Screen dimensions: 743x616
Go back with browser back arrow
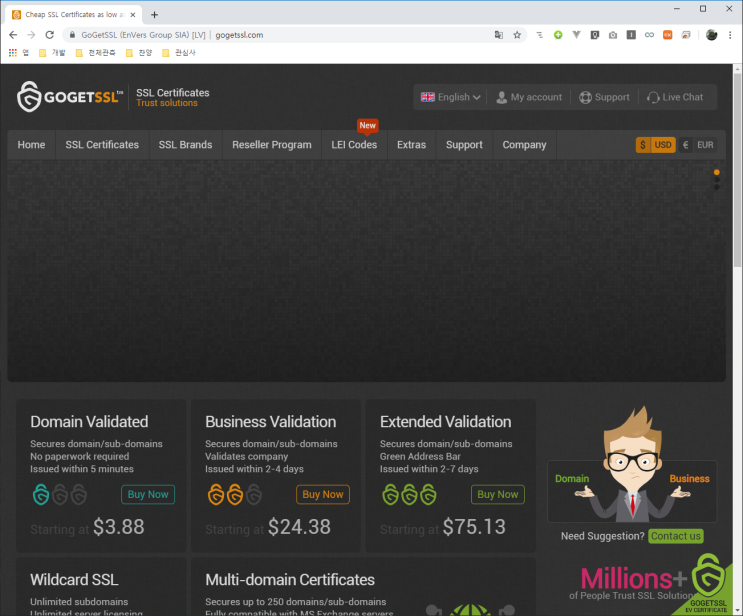point(13,35)
